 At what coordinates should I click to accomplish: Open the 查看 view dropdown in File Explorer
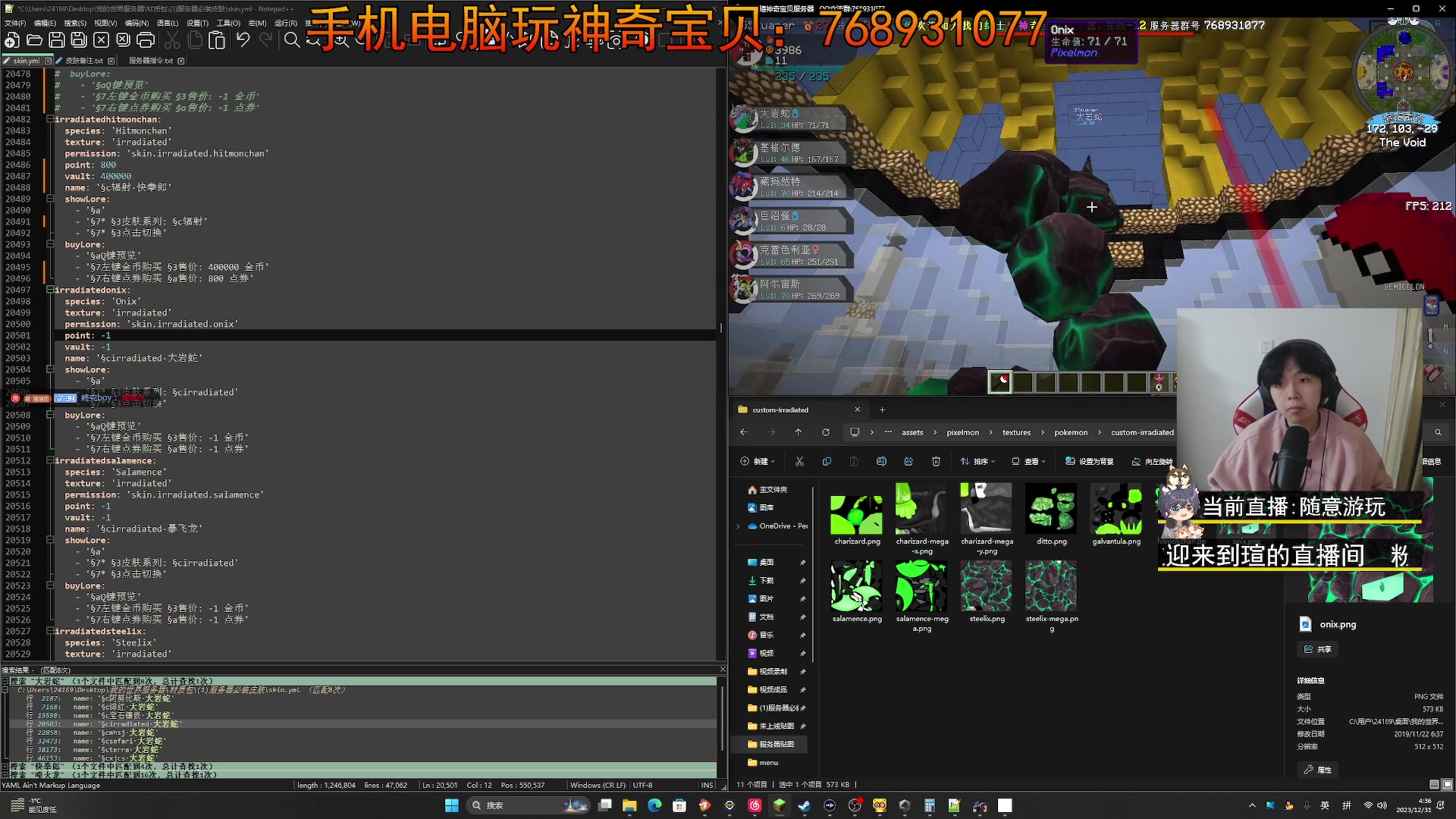(x=1029, y=461)
